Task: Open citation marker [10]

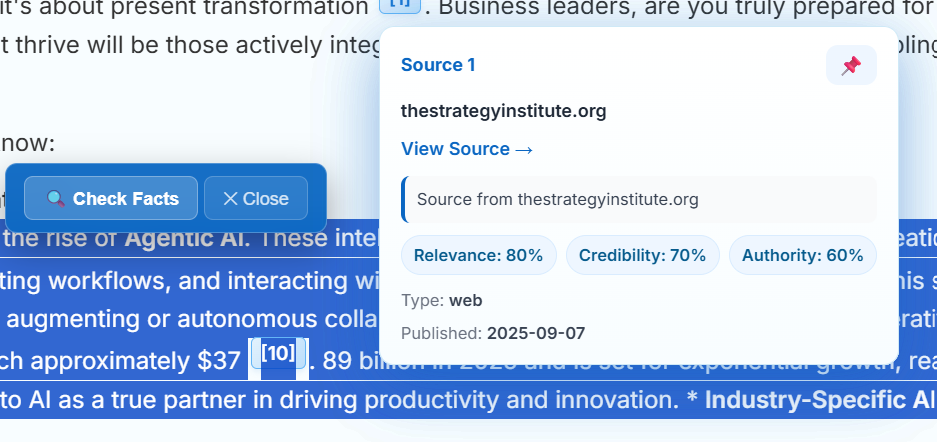Action: (x=278, y=353)
